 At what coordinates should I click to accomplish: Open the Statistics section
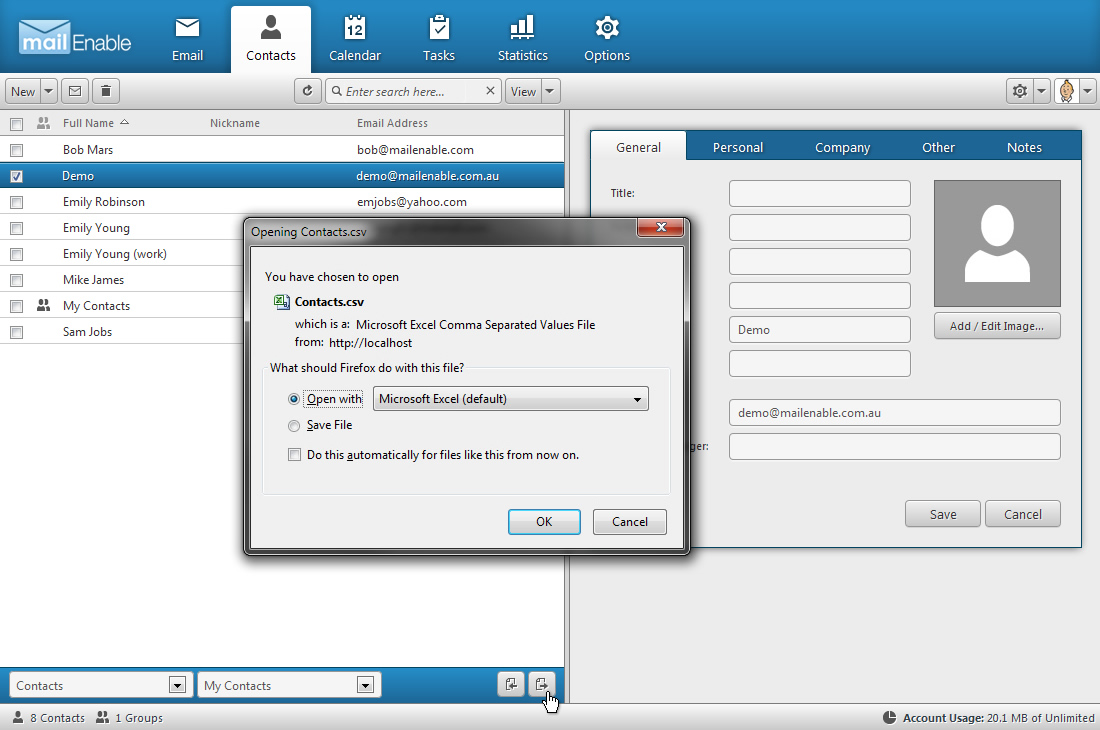tap(523, 39)
